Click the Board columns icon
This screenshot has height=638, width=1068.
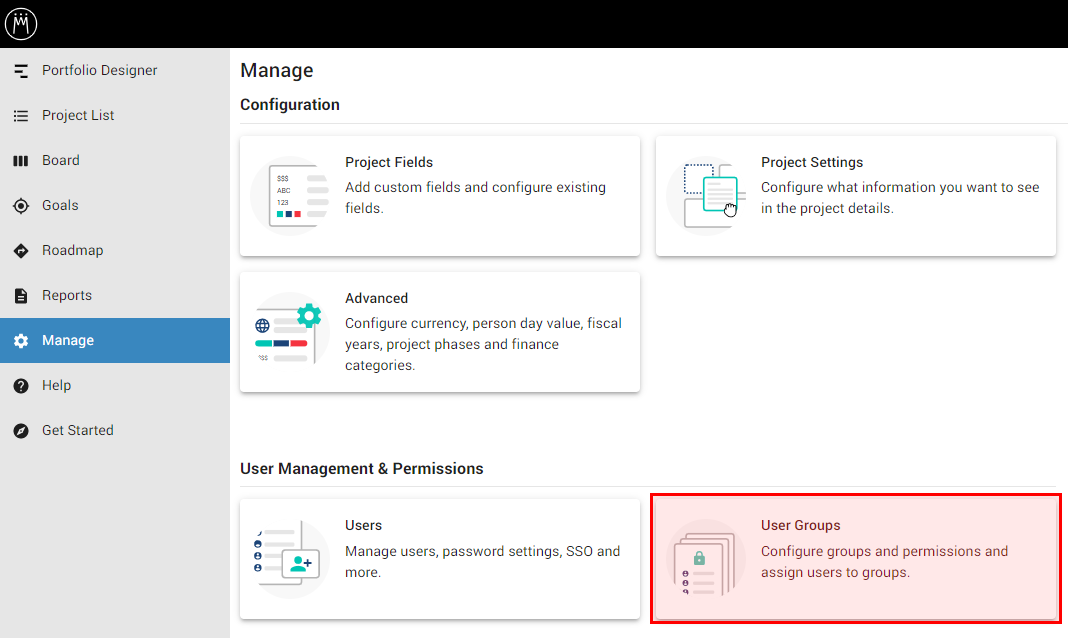click(x=21, y=161)
